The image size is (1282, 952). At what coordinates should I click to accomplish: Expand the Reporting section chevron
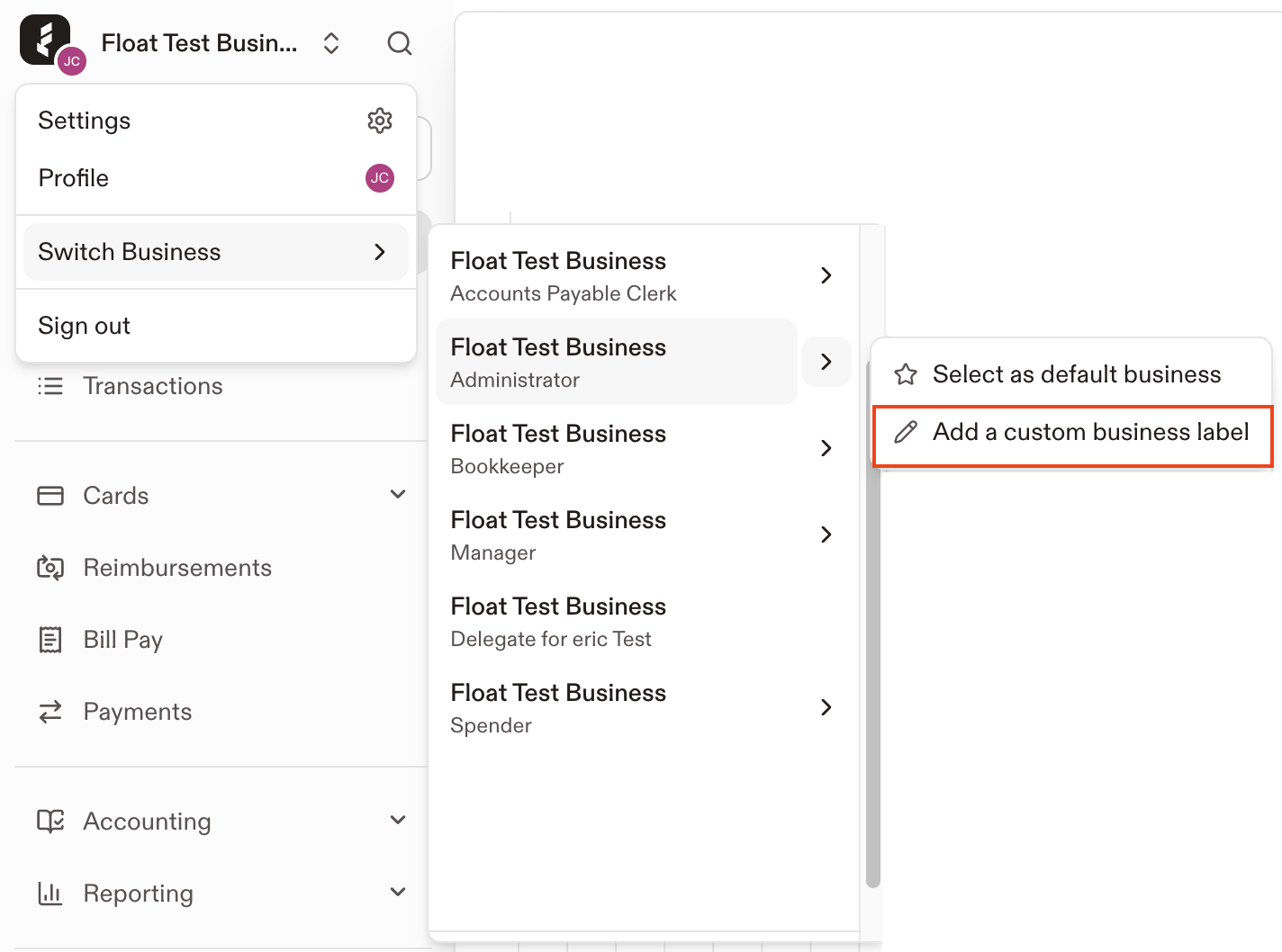tap(398, 892)
